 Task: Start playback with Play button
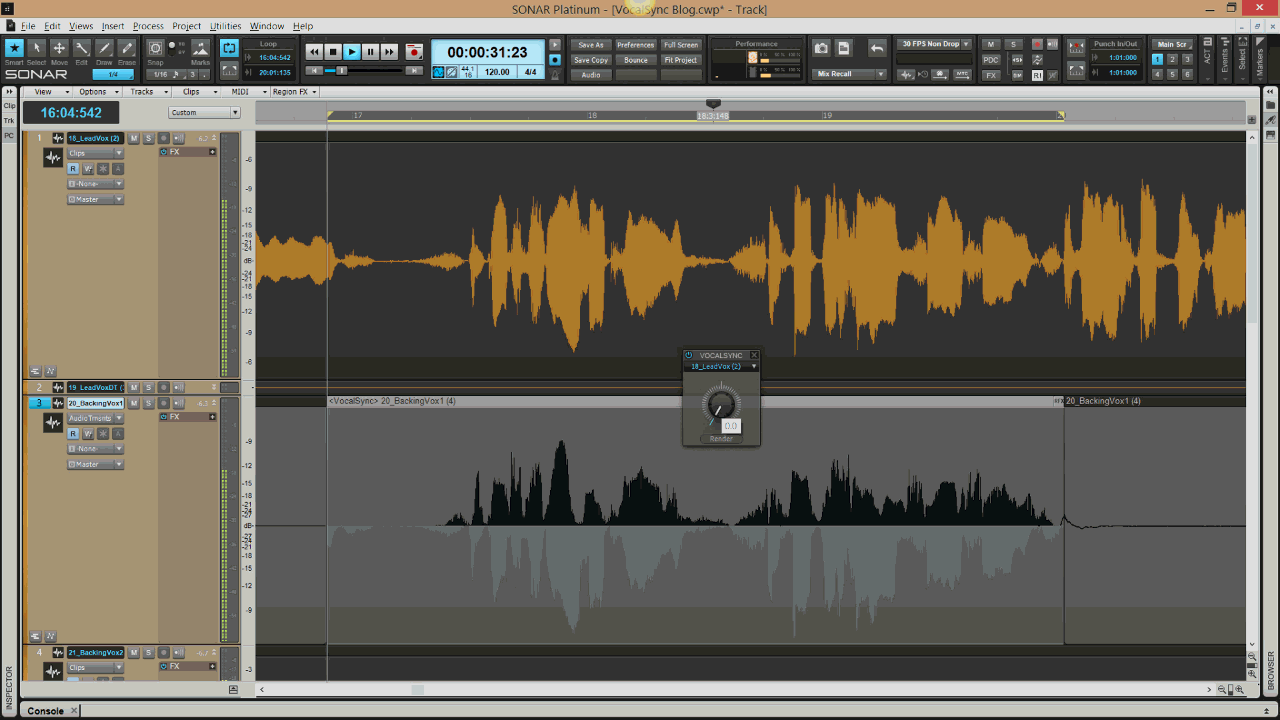tap(352, 52)
